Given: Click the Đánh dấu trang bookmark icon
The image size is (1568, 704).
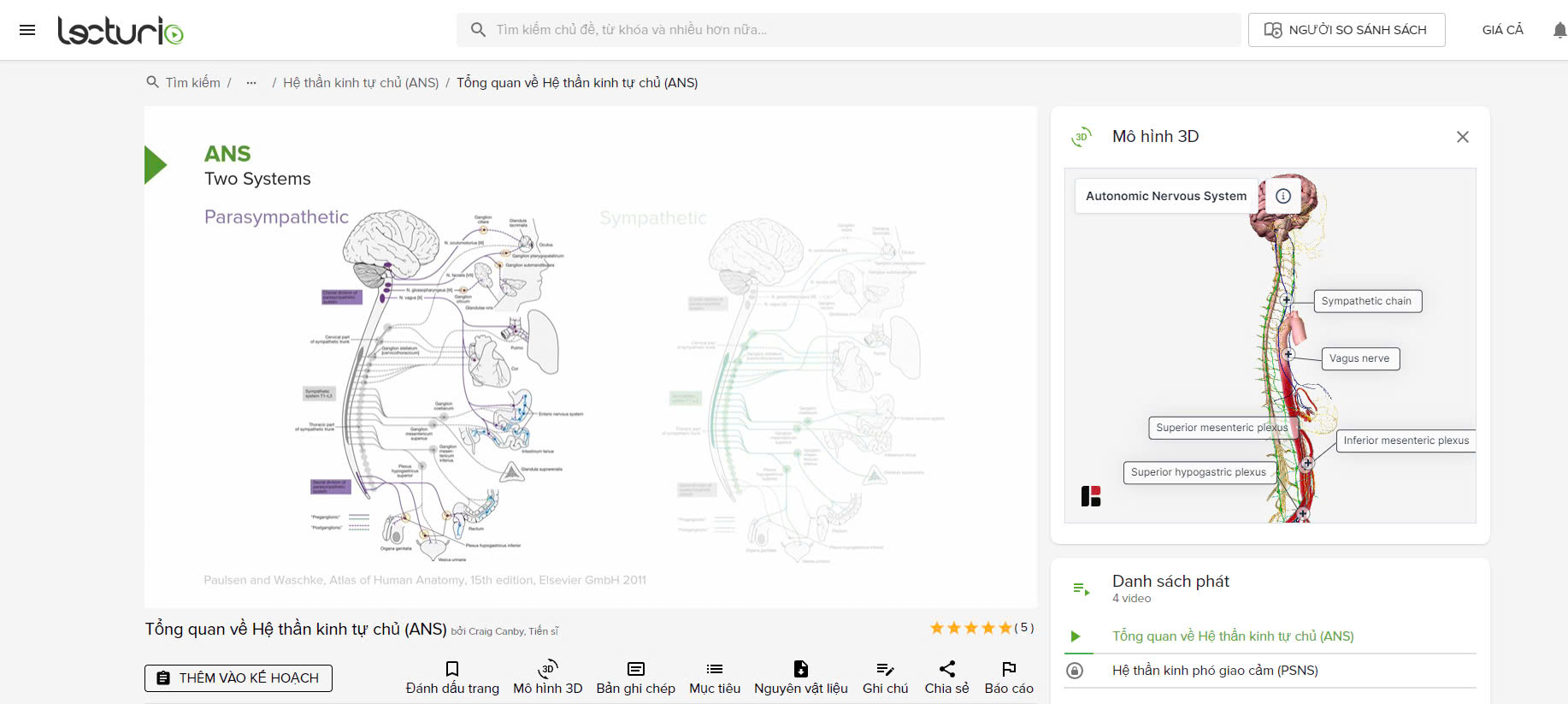Looking at the screenshot, I should pyautogui.click(x=452, y=669).
